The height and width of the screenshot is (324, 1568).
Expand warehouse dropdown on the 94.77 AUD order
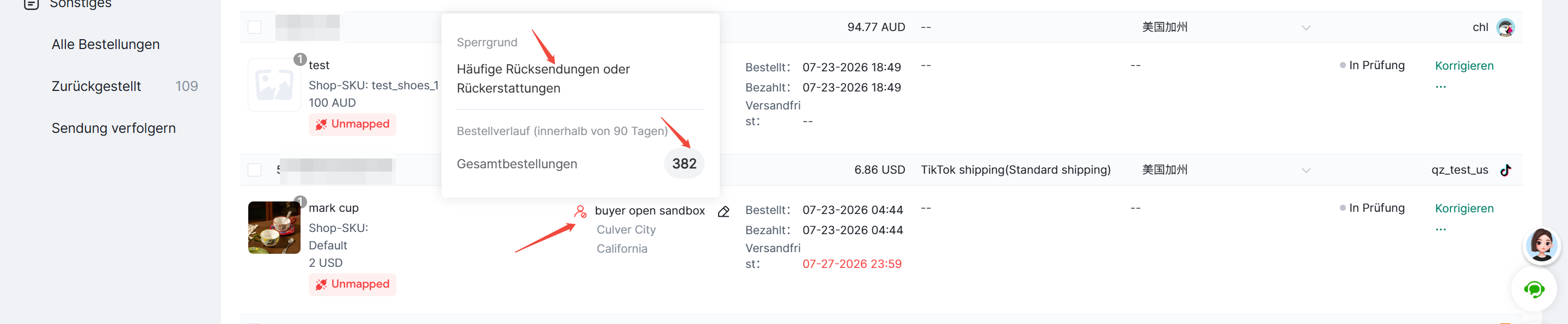pos(1306,28)
